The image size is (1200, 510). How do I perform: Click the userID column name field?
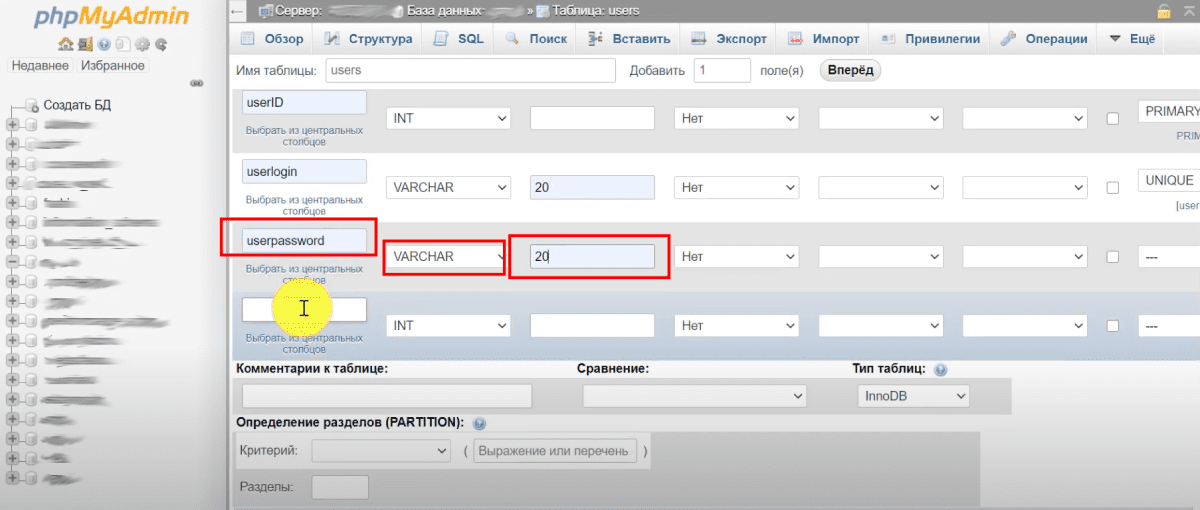click(304, 102)
